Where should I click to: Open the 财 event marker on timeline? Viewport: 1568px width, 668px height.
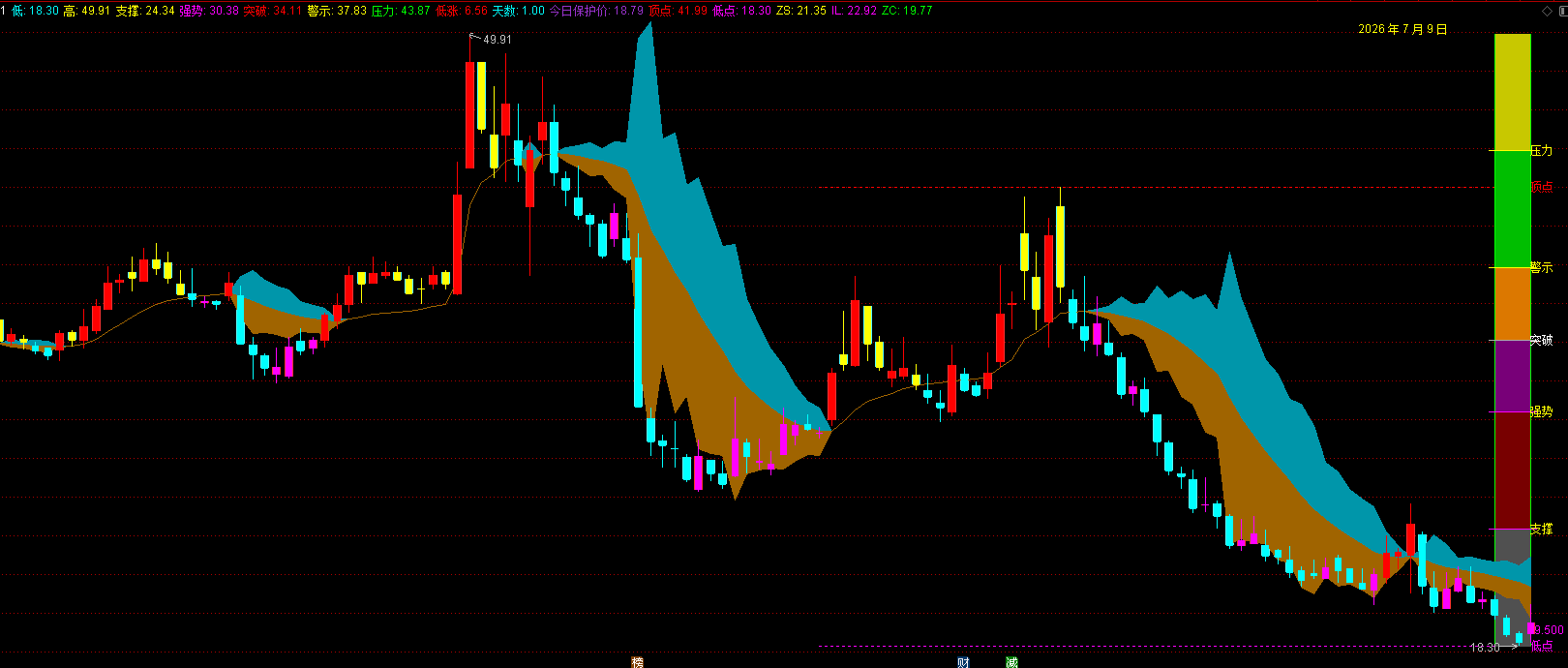[x=963, y=662]
